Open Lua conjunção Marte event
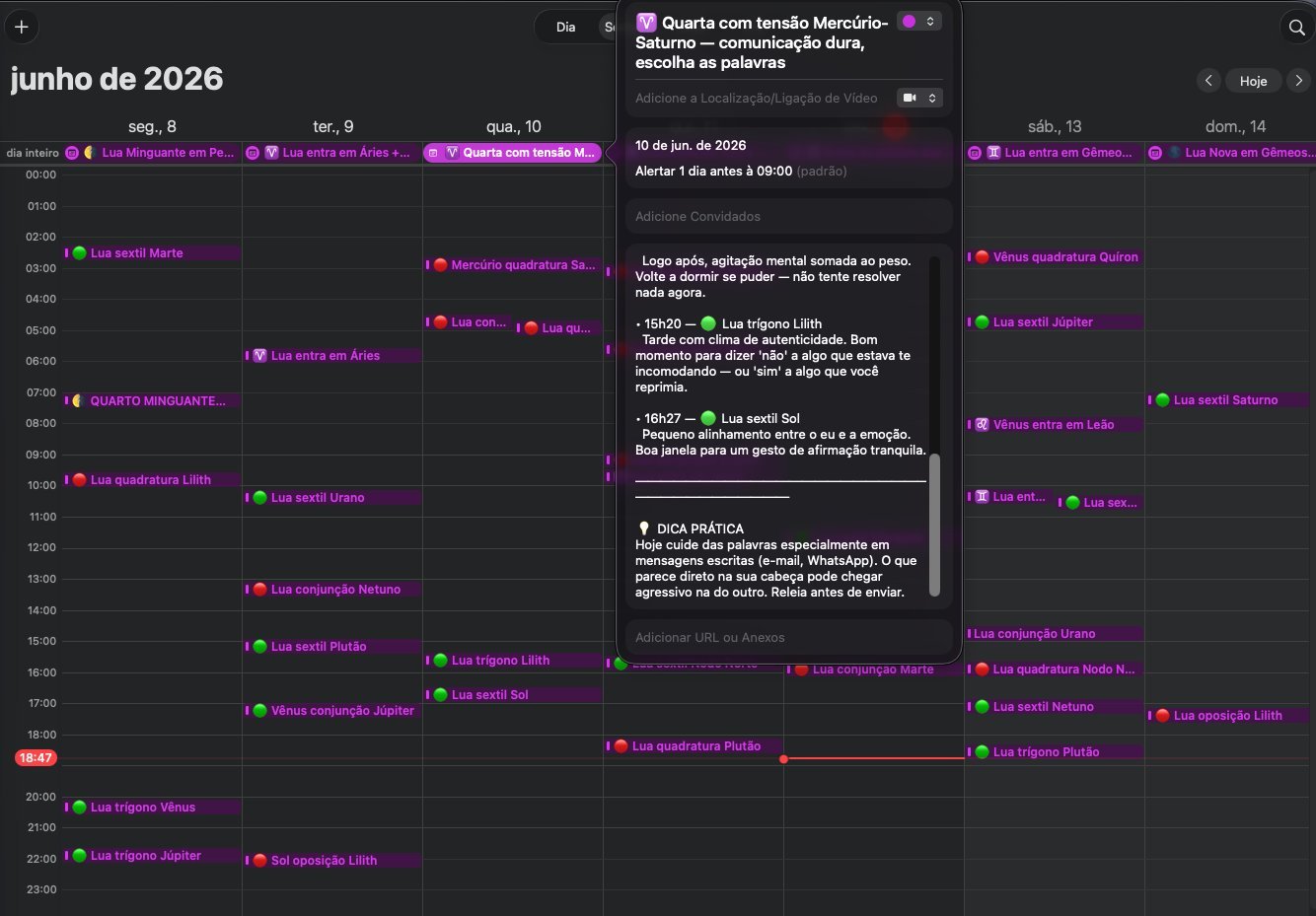 875,670
